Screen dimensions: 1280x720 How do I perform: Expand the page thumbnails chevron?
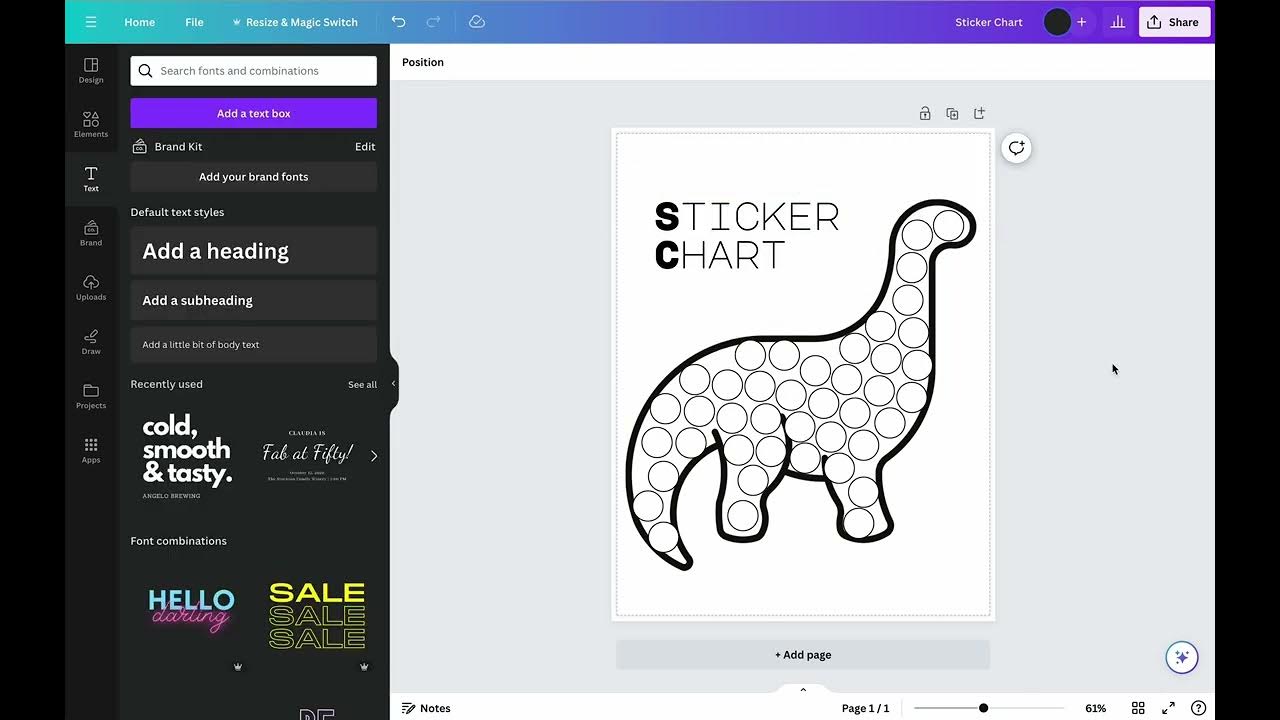coord(803,689)
